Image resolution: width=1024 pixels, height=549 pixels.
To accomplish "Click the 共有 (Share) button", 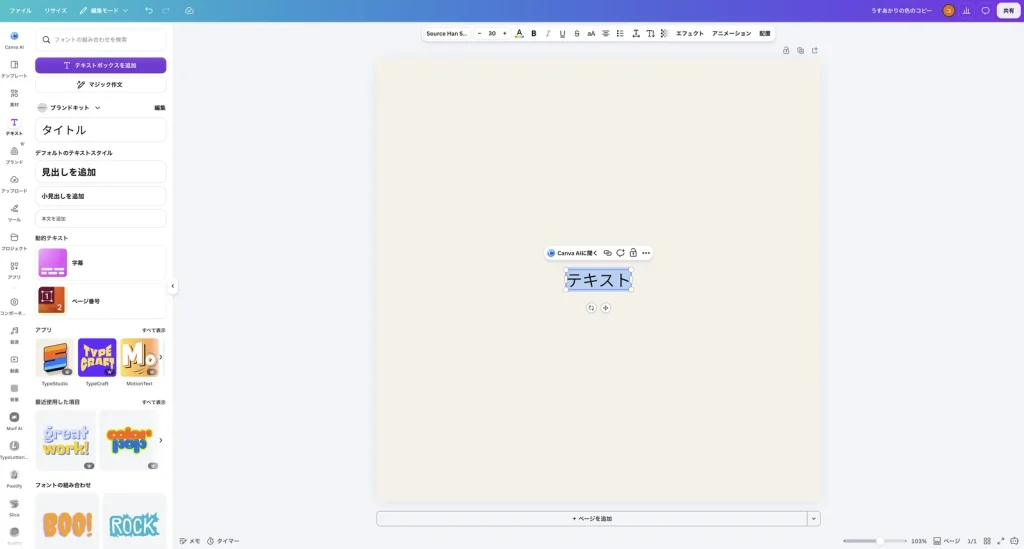I will coord(1008,10).
